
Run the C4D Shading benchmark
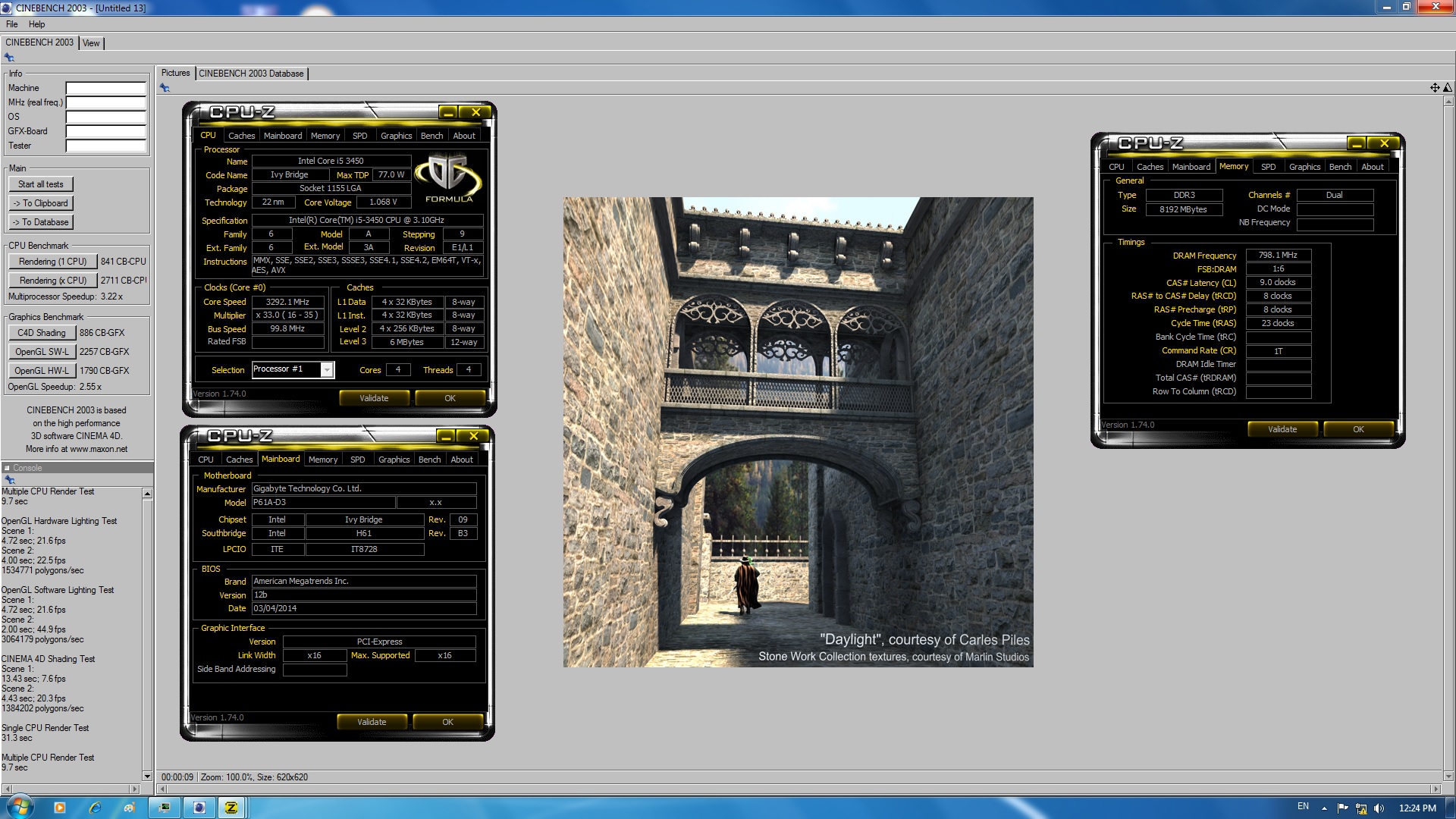(42, 333)
